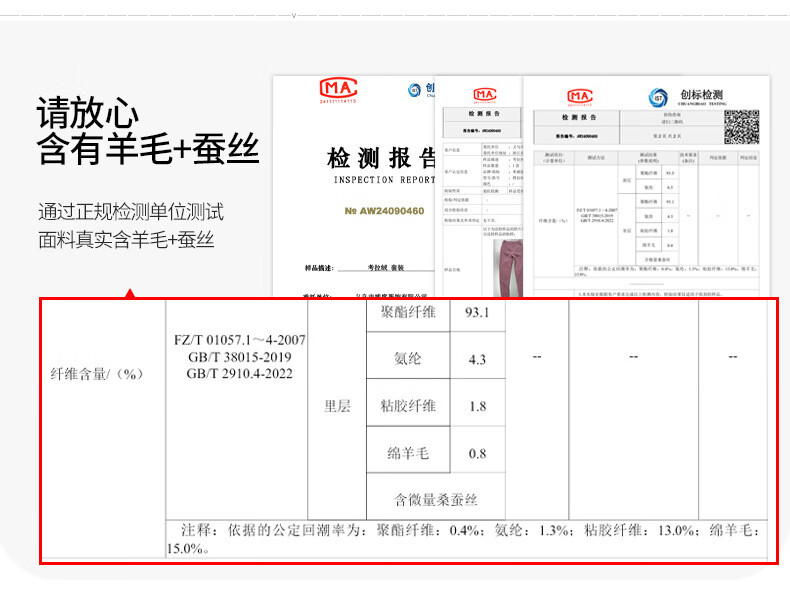Click the round 创标检测 IST logo
The height and width of the screenshot is (592, 790).
click(657, 97)
